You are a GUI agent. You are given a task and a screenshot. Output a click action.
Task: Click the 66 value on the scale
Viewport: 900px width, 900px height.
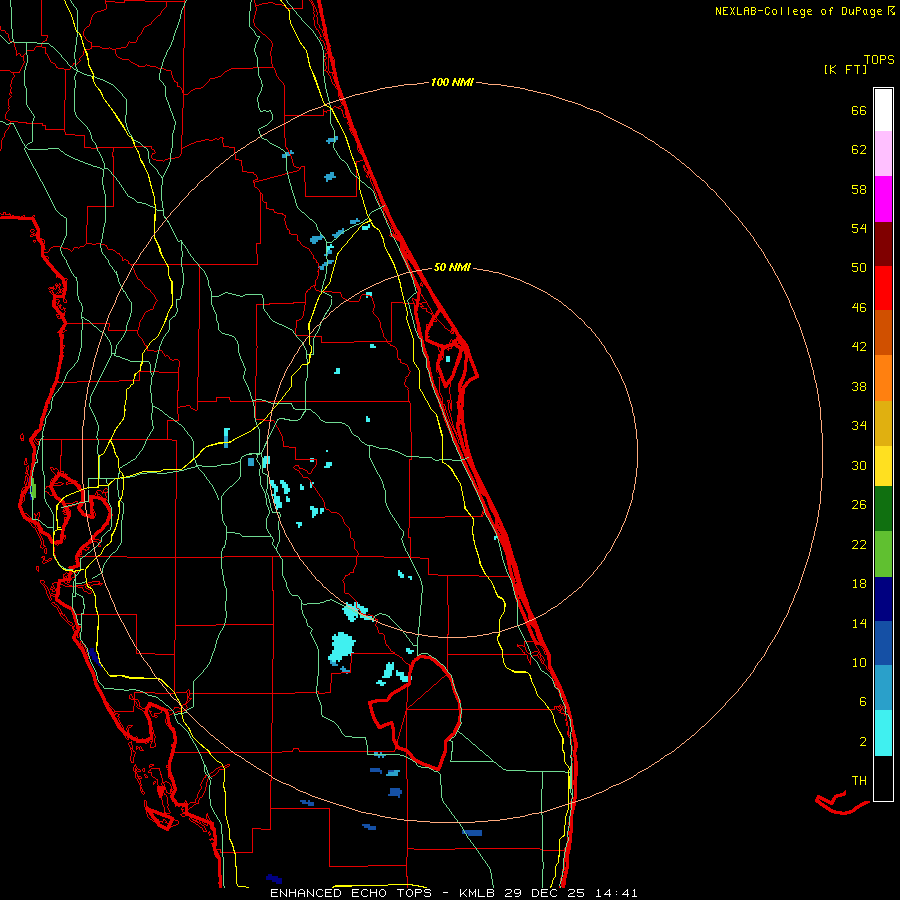[859, 110]
